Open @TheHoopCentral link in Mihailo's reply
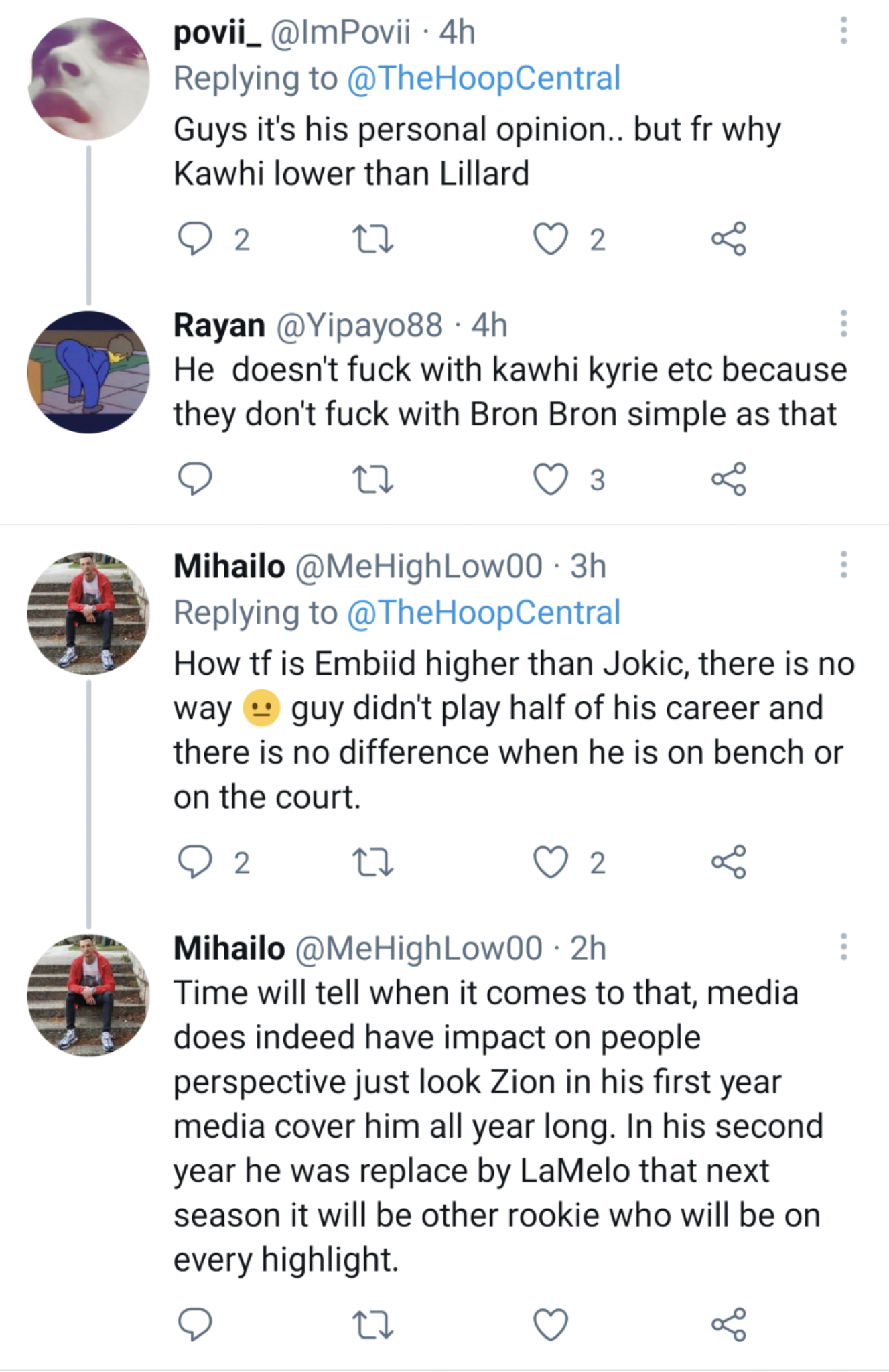889x1372 pixels. 484,613
